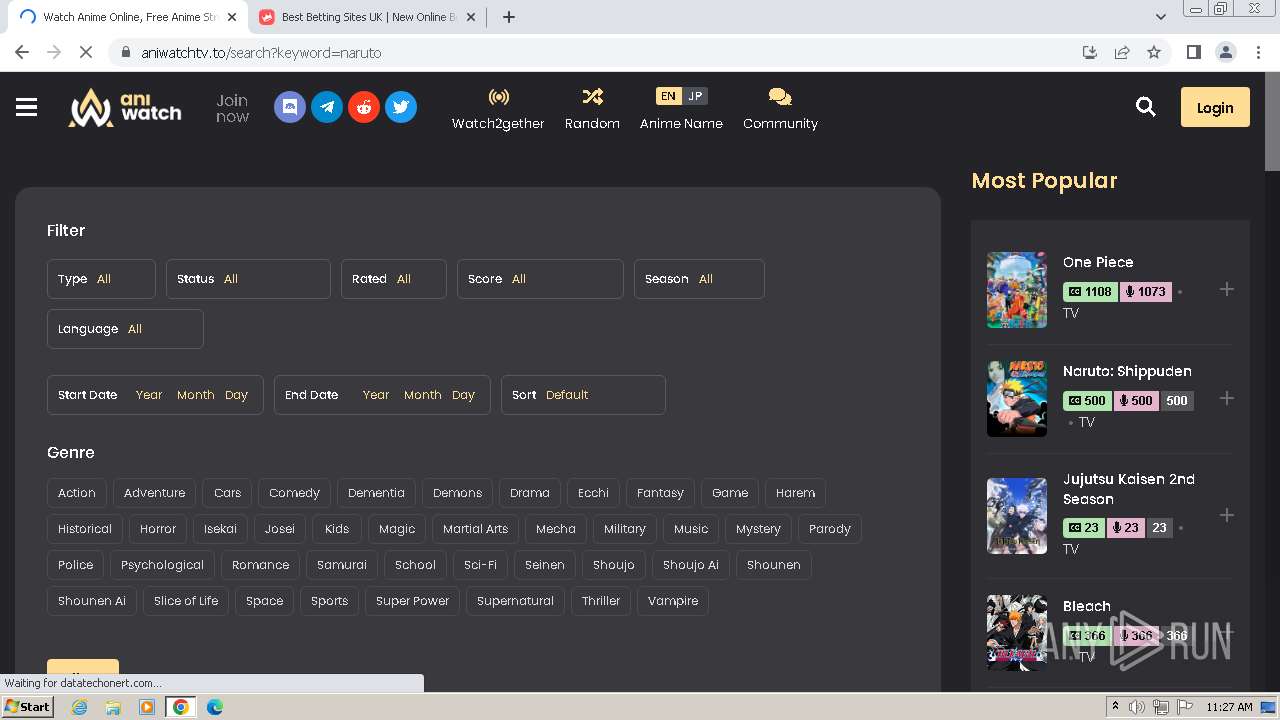This screenshot has height=720, width=1280.
Task: Click the volume icon in system tray
Action: click(x=1137, y=707)
